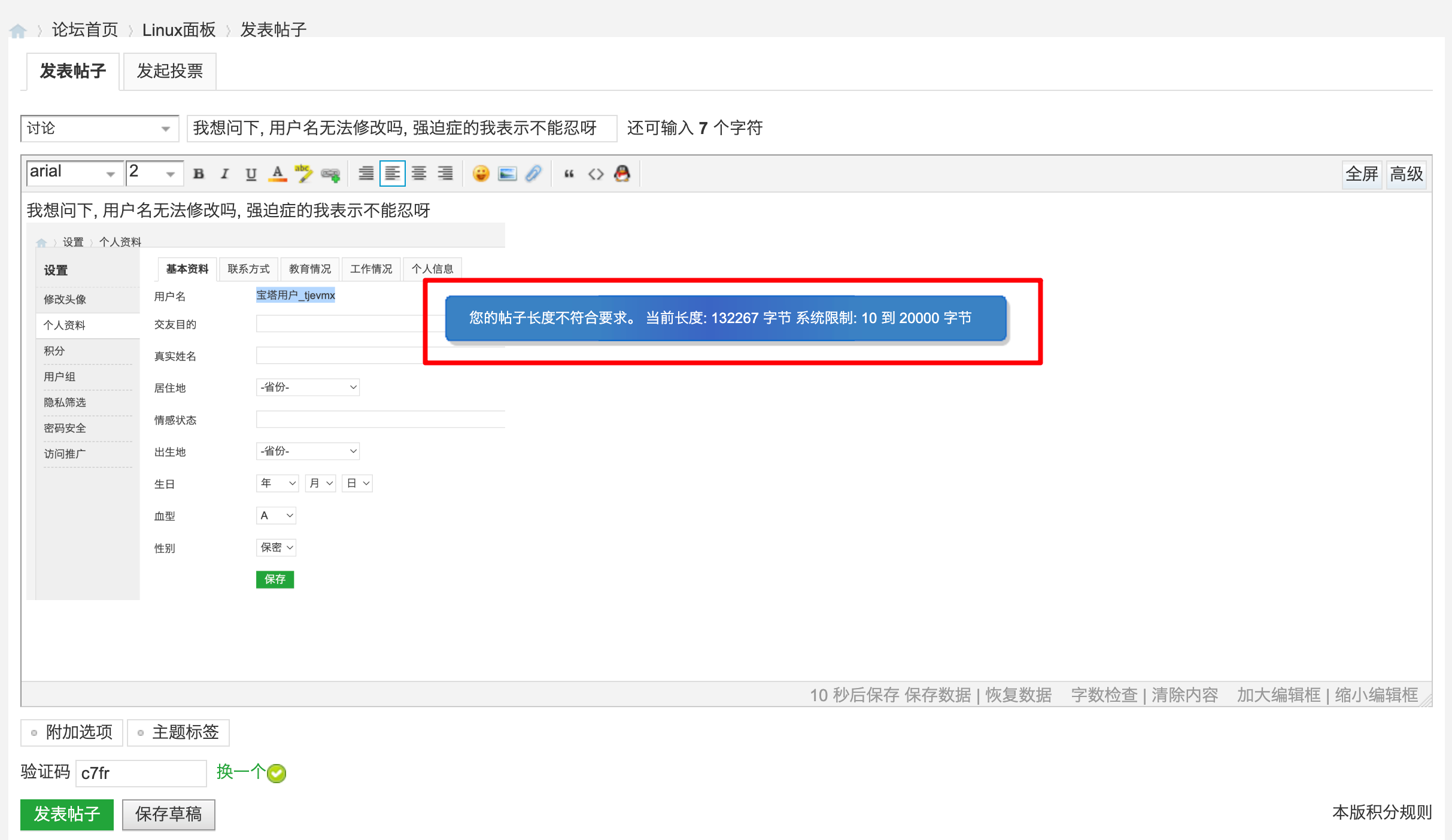1452x840 pixels.
Task: Open the font color picker
Action: 277,174
